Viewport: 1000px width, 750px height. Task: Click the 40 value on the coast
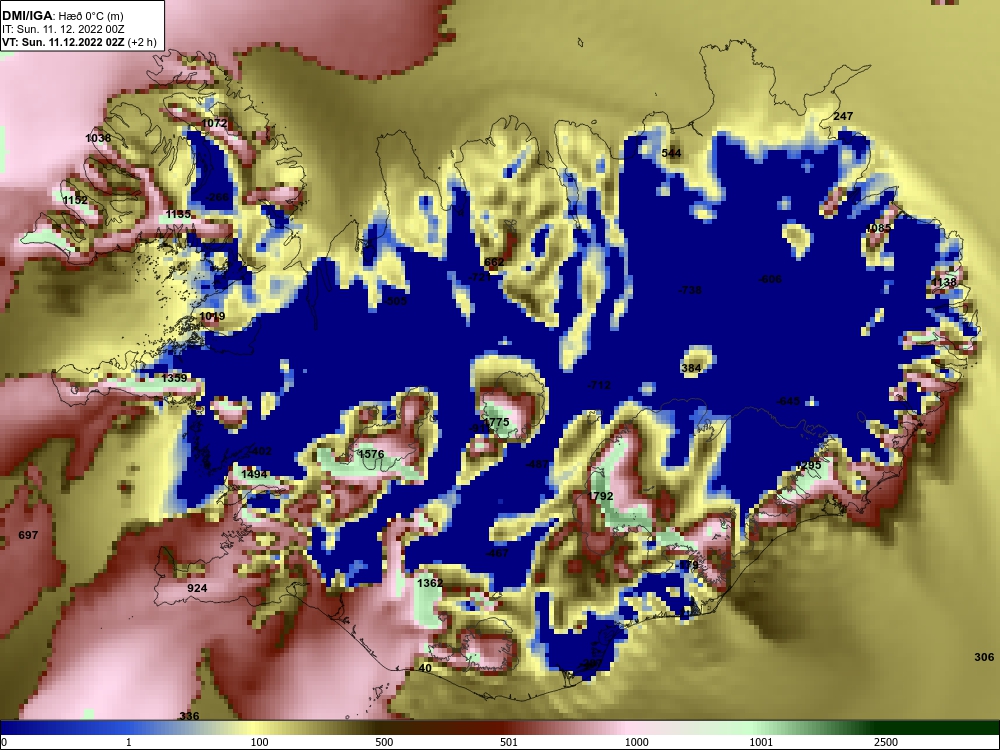[x=425, y=668]
